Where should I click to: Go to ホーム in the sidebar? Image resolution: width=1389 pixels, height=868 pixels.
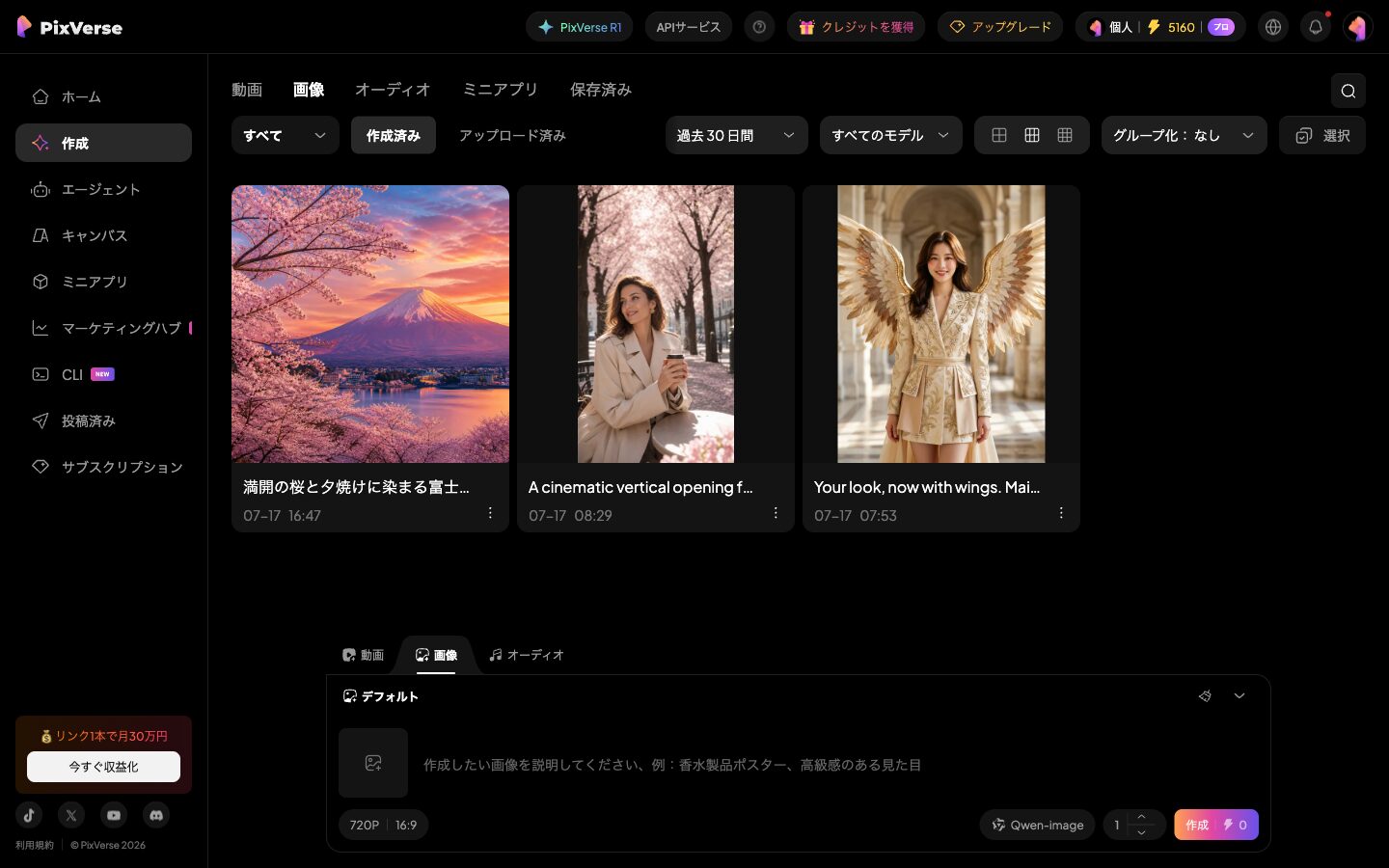(103, 96)
